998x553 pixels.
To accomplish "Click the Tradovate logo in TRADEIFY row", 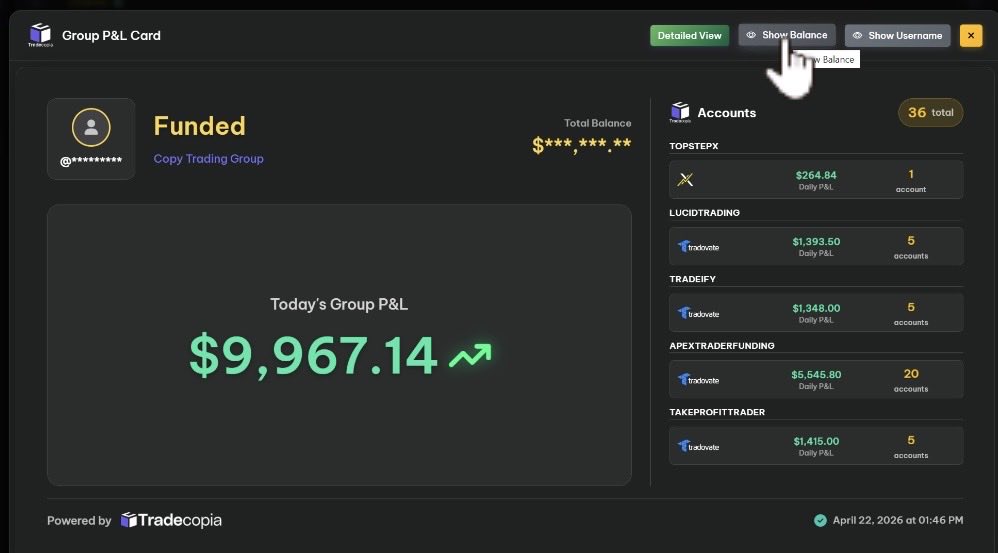I will 698,313.
